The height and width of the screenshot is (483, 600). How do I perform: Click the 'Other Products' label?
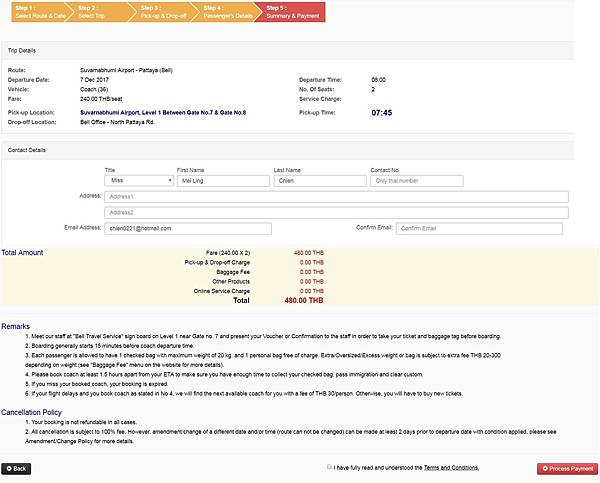(231, 281)
